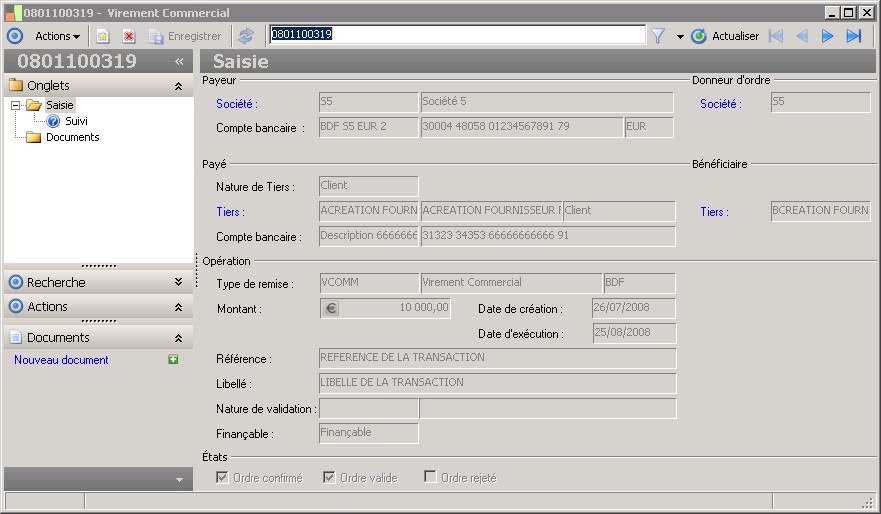Click the Bénéficiaire BCREATION FOURN field
The image size is (881, 514).
click(821, 211)
